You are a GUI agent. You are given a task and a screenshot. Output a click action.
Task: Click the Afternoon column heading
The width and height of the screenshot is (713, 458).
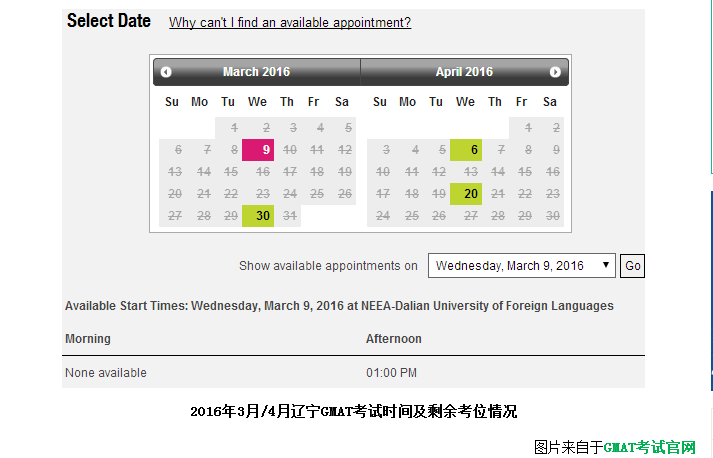coord(394,339)
